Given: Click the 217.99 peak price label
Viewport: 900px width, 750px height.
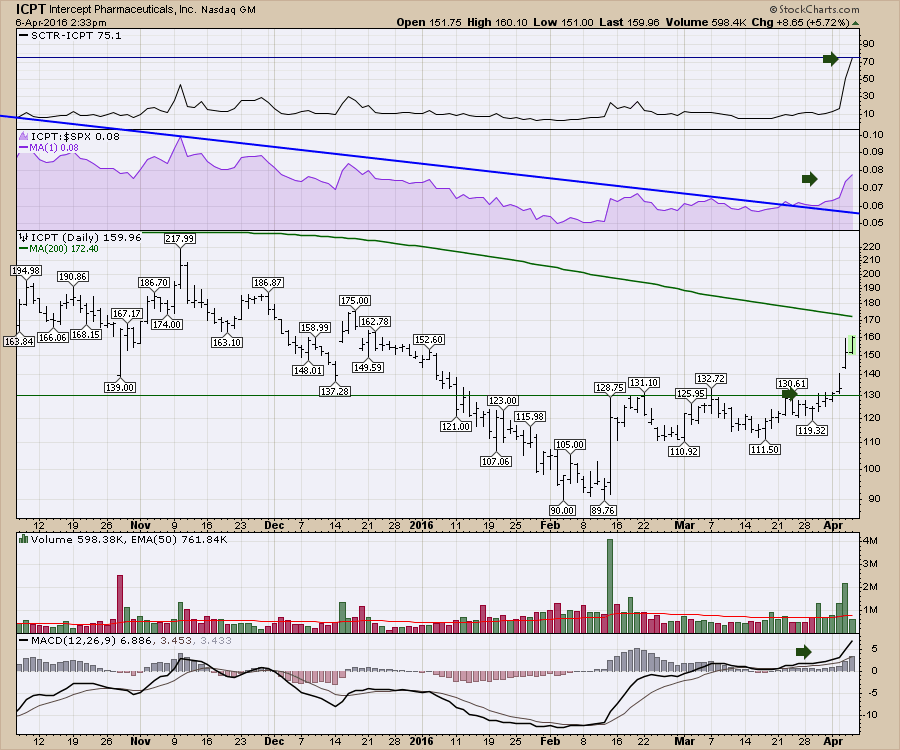Looking at the screenshot, I should (x=180, y=239).
